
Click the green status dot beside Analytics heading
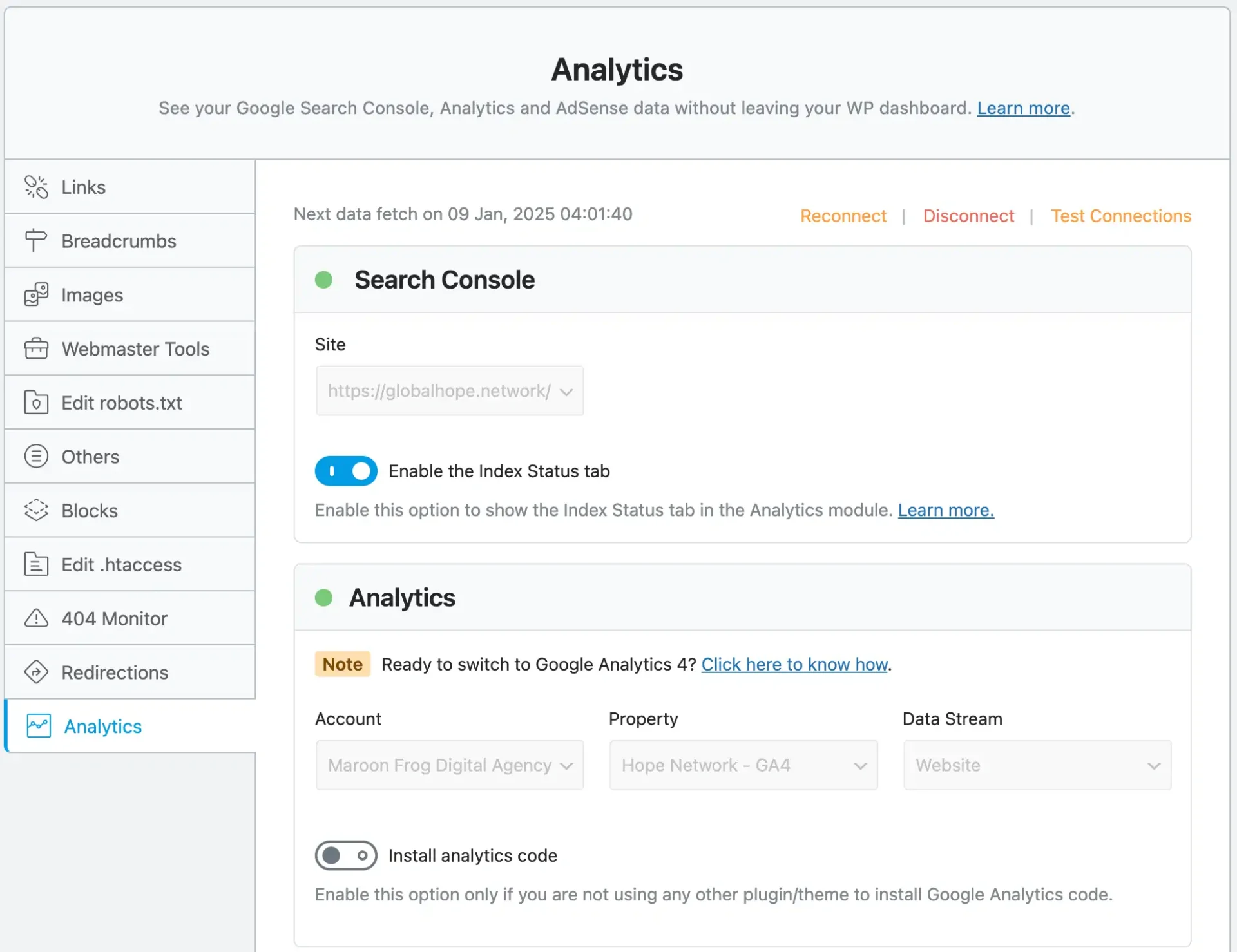click(323, 598)
